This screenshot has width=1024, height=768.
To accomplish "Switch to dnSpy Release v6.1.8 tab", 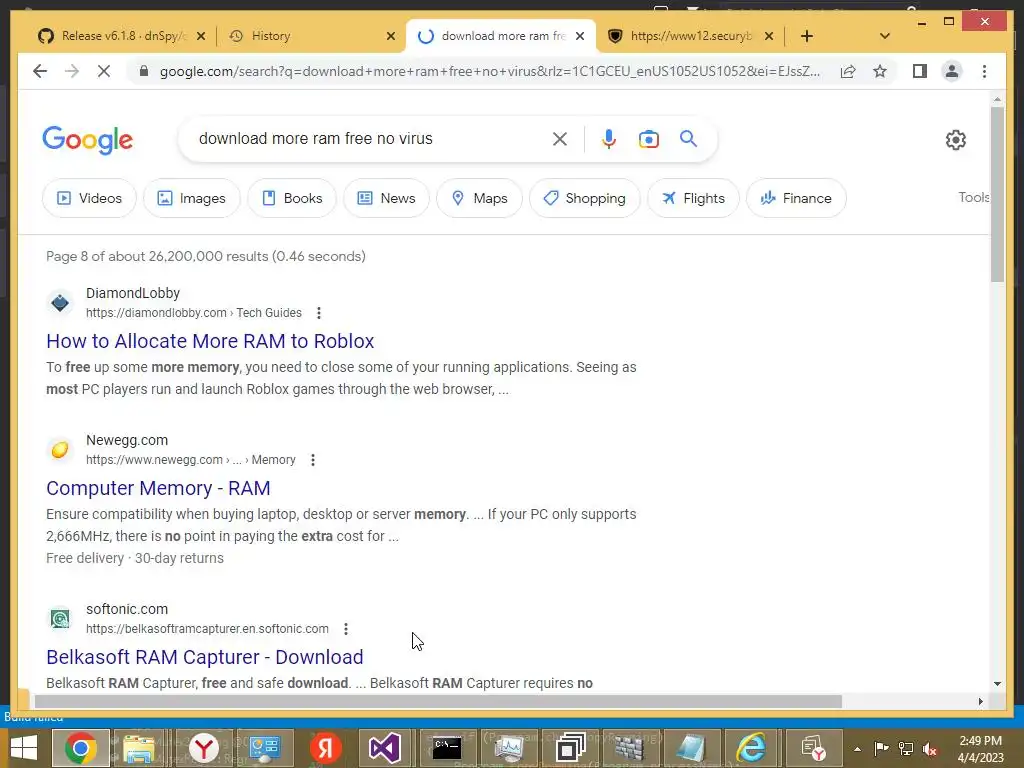I will point(122,36).
